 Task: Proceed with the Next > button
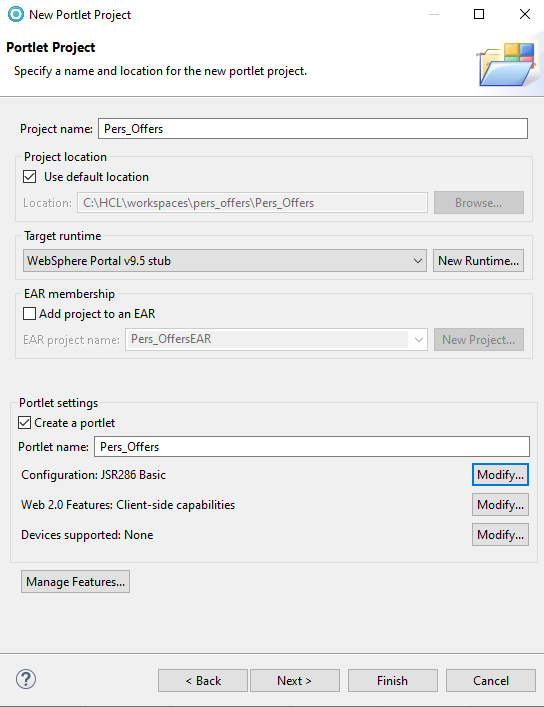(x=295, y=680)
